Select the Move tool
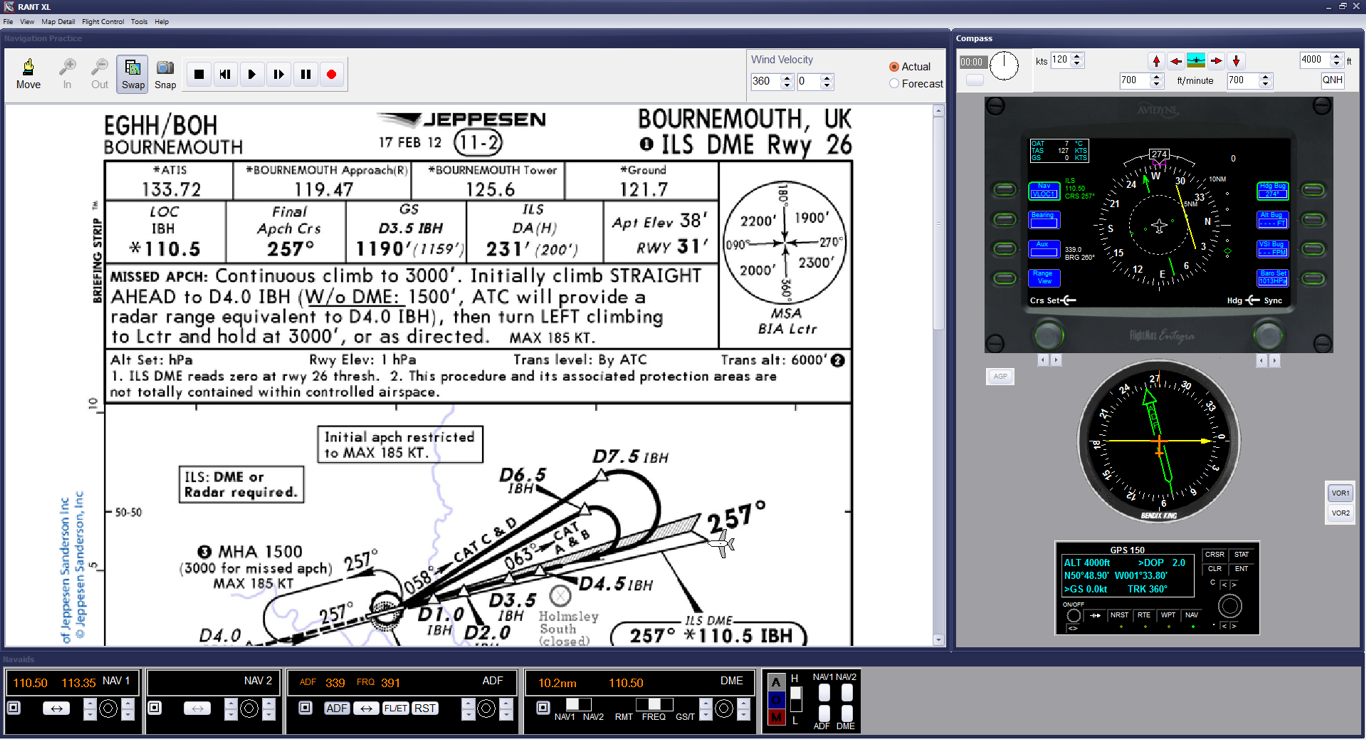The height and width of the screenshot is (740, 1366). 28,73
